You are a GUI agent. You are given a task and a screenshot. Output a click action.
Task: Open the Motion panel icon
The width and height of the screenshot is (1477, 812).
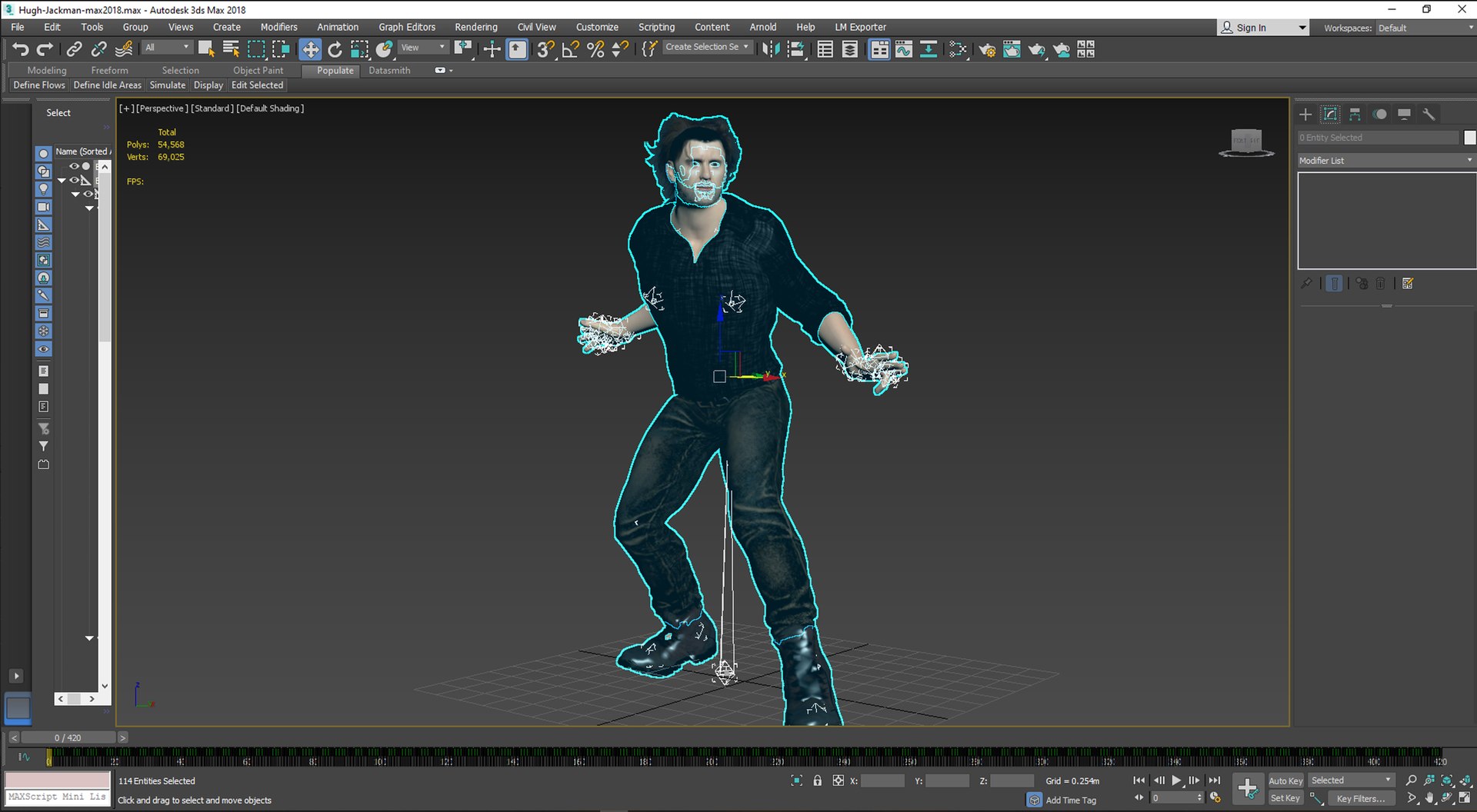(x=1380, y=115)
